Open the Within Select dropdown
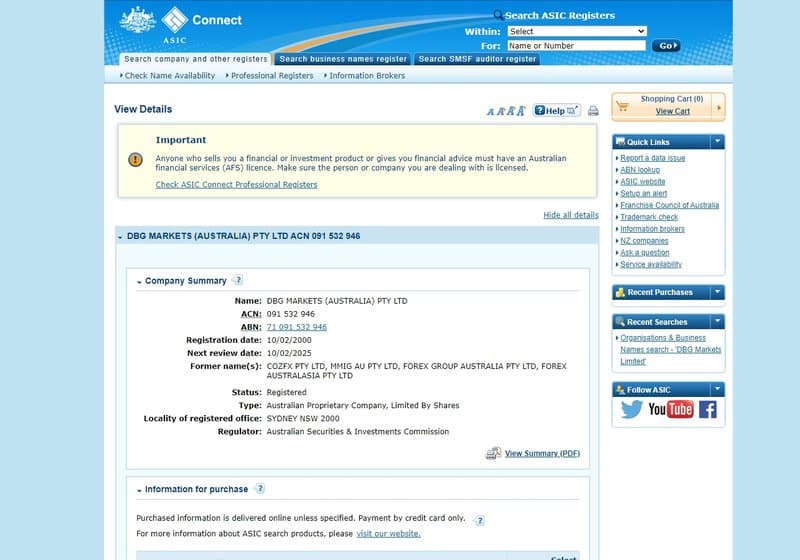 click(x=577, y=31)
